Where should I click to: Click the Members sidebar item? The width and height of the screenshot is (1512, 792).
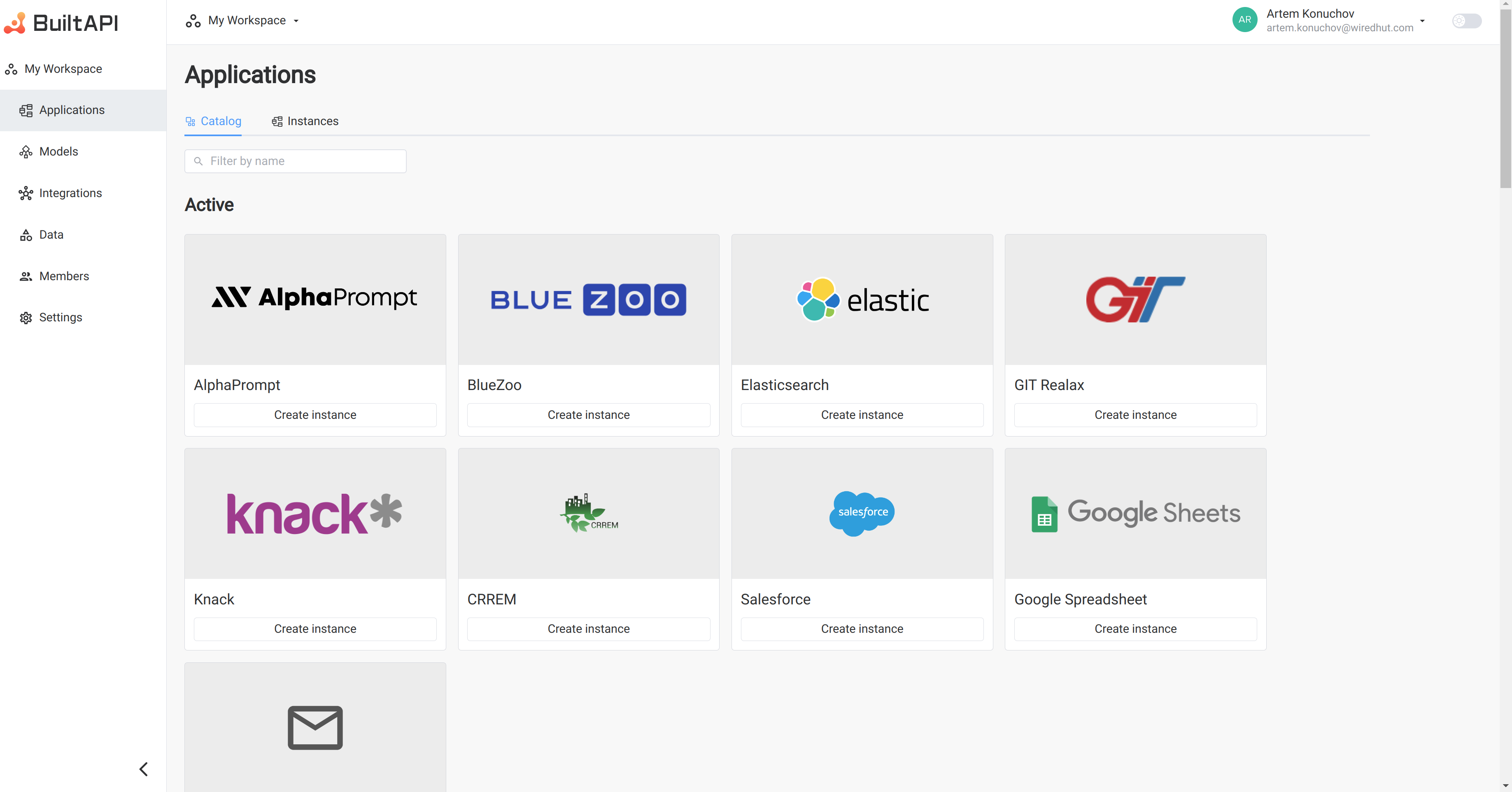coord(64,275)
